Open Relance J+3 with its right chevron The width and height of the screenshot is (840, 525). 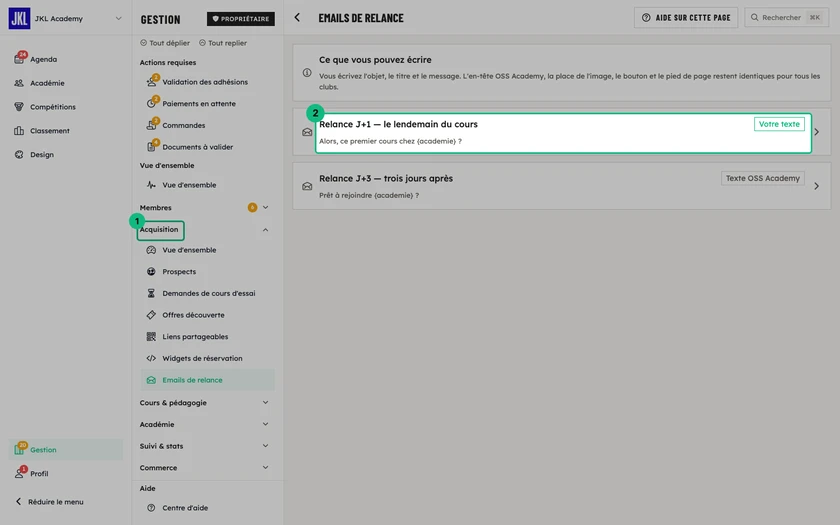point(816,186)
